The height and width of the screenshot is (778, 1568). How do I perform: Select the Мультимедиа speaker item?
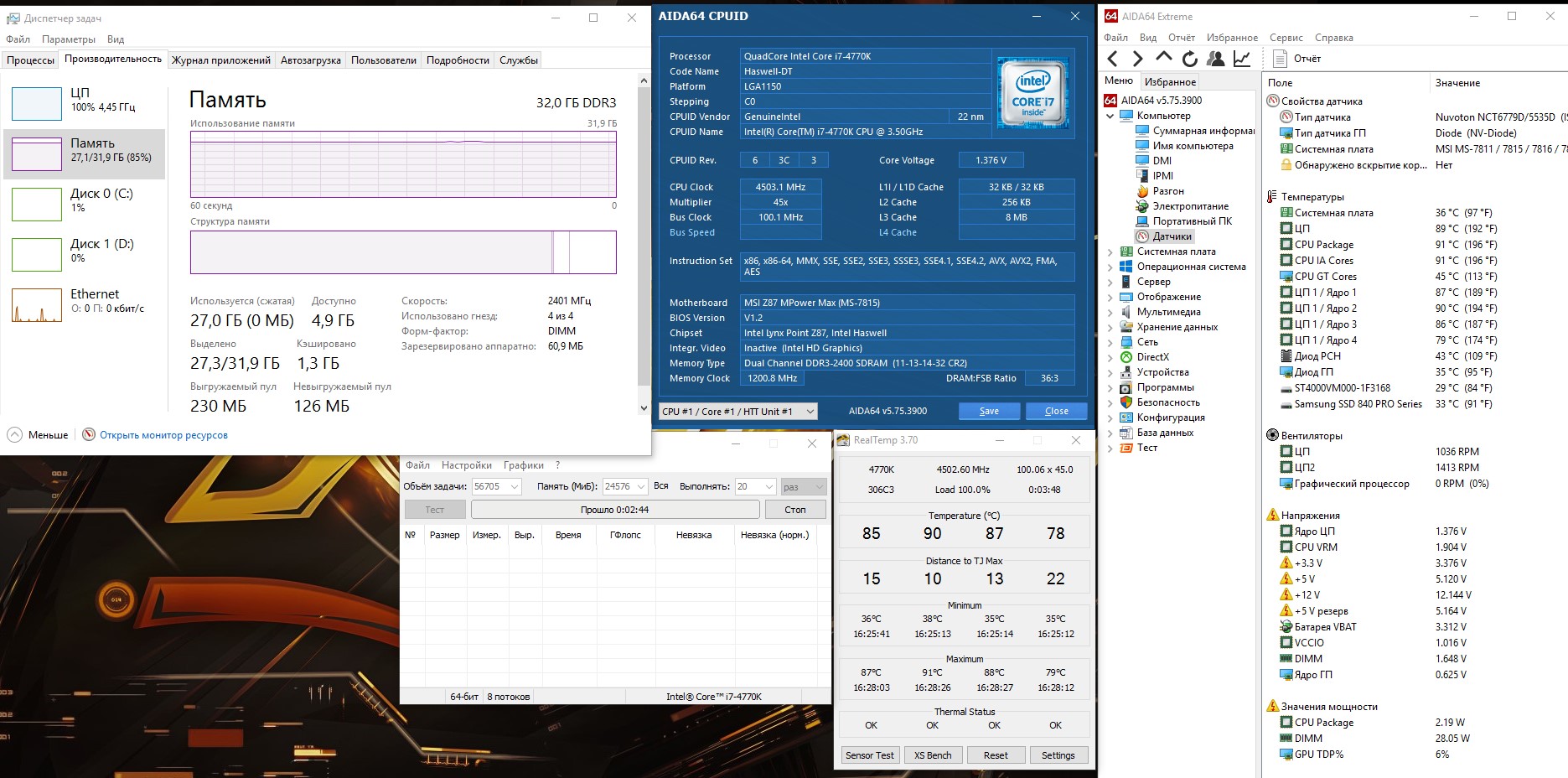point(1160,312)
